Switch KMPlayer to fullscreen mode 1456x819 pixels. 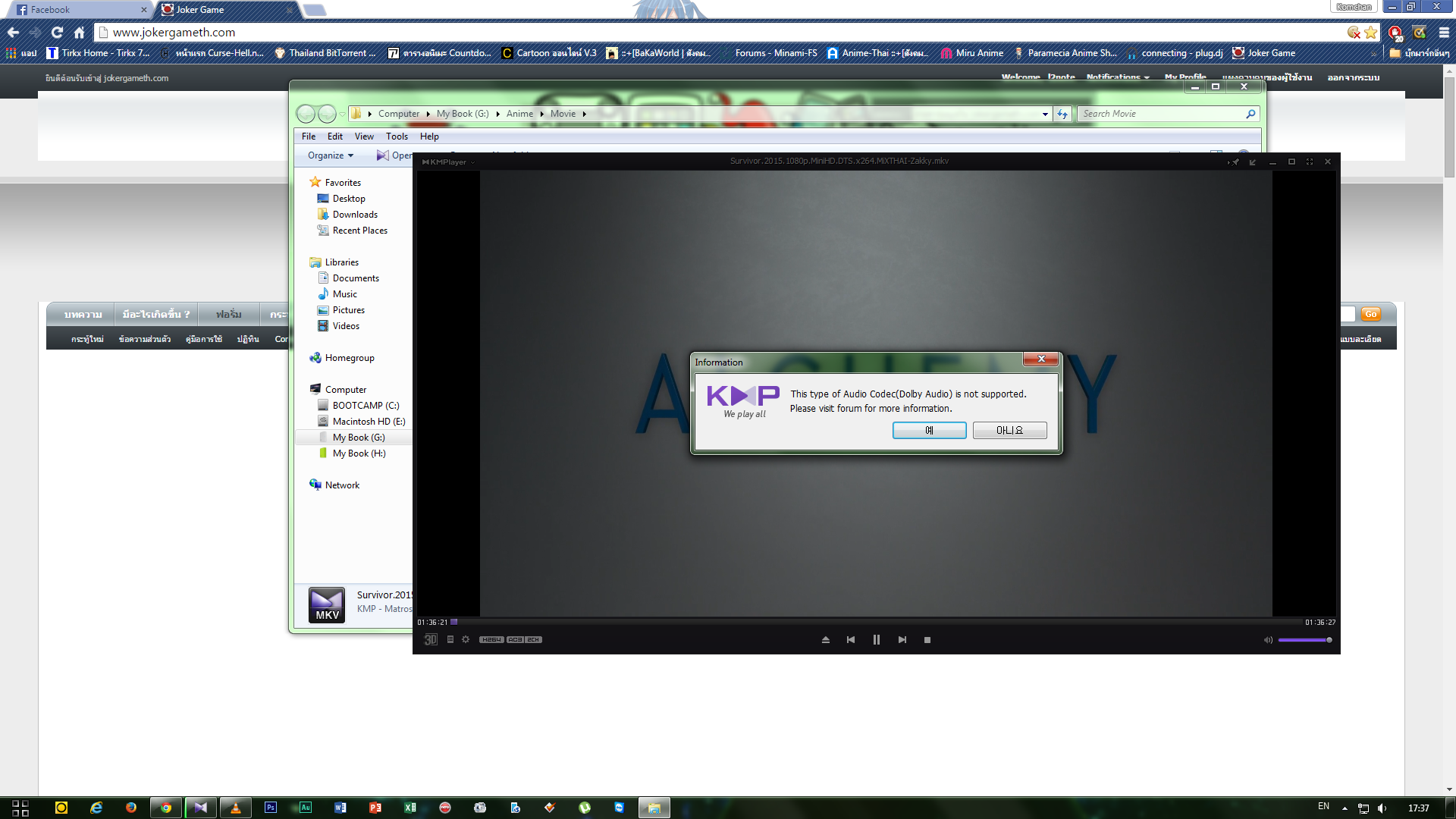(1310, 162)
